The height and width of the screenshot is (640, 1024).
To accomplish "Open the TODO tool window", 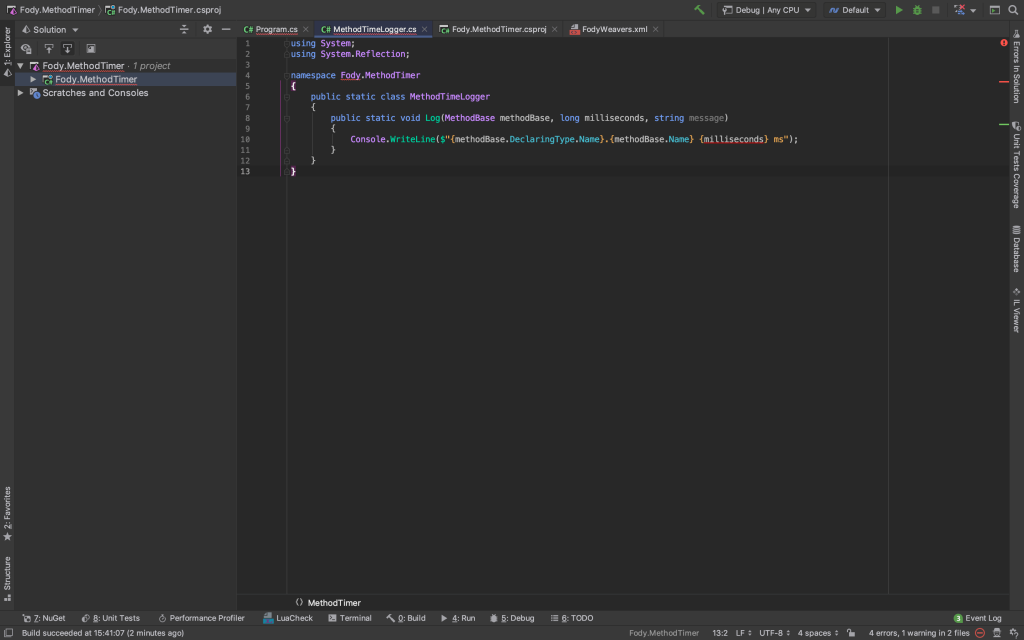I will point(571,618).
